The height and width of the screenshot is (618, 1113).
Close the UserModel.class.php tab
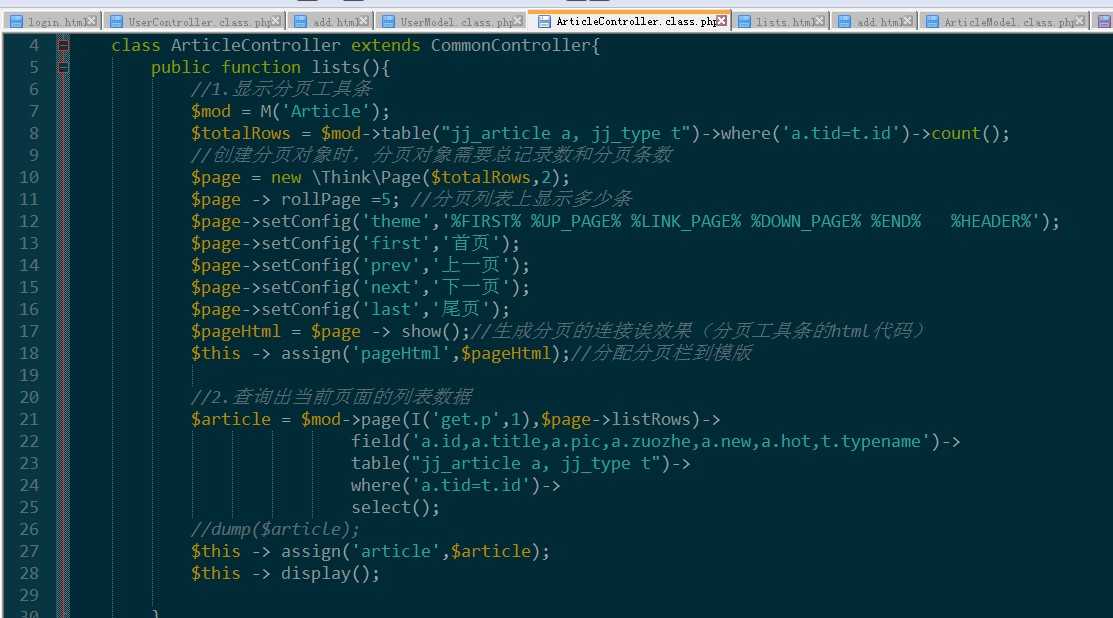tap(517, 21)
